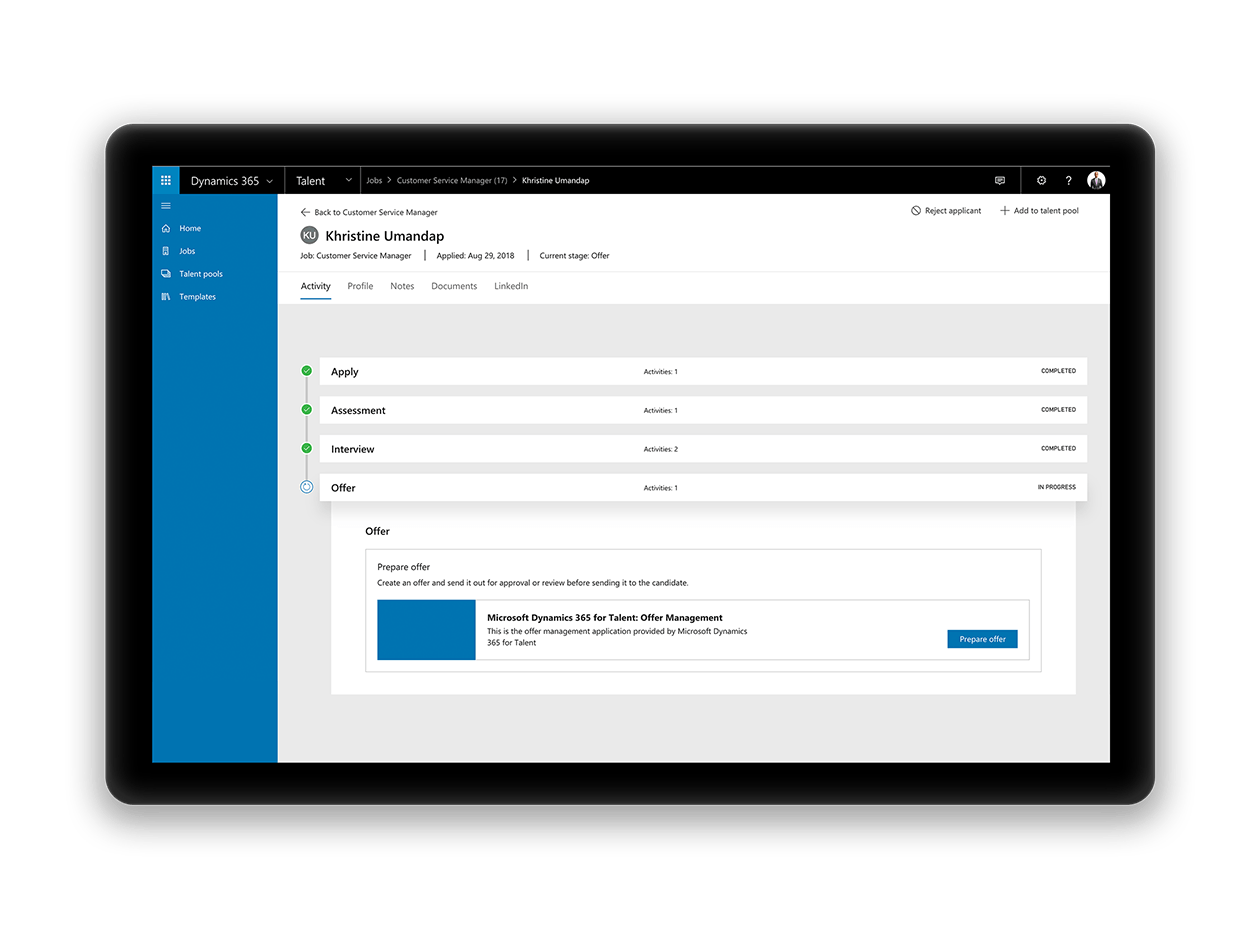Screen dimensions: 1260x944
Task: Open settings gear icon
Action: tap(1041, 181)
